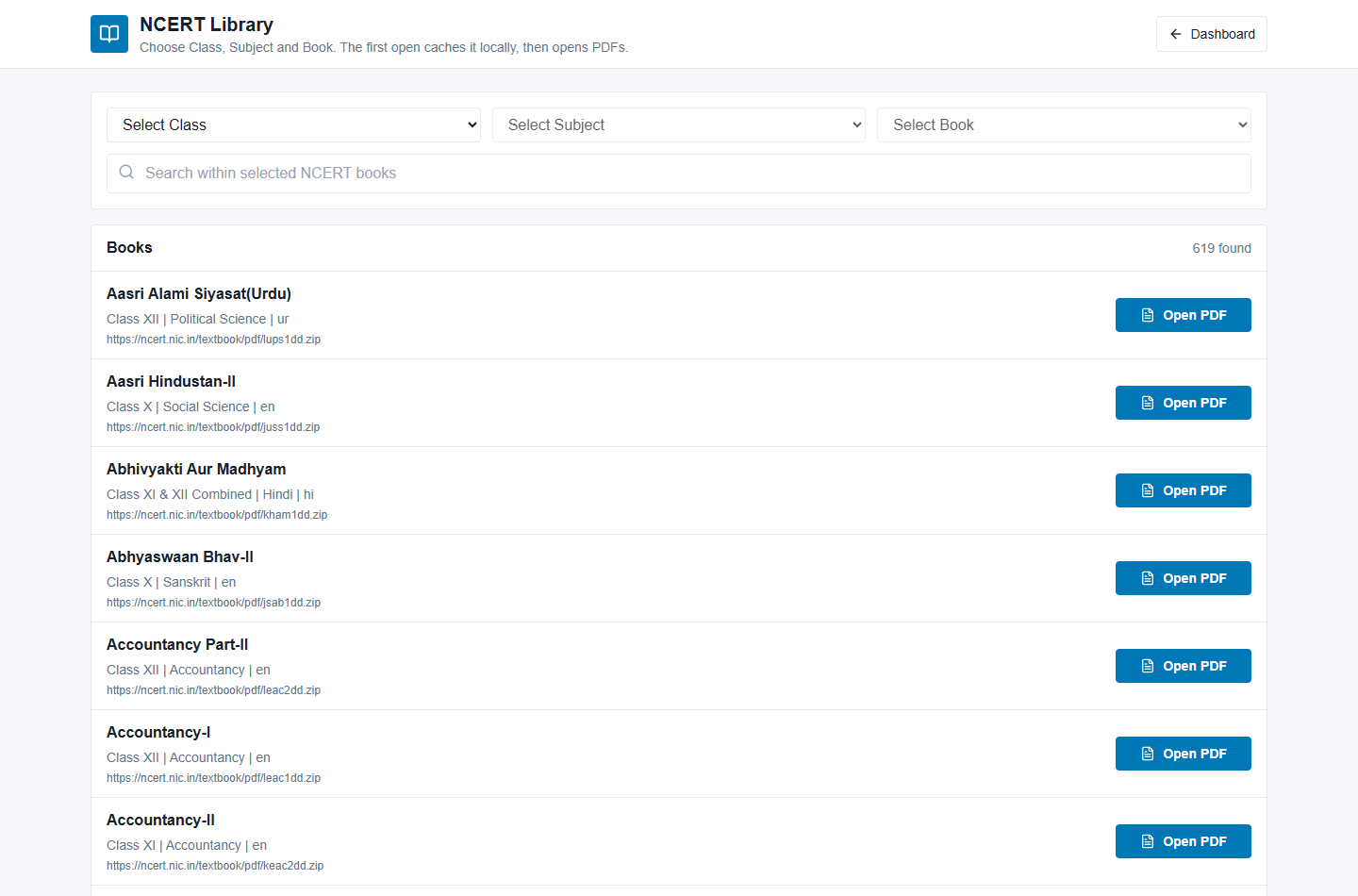This screenshot has height=896, width=1358.
Task: Click the kham1dd.zip textbook URL
Action: coord(217,515)
